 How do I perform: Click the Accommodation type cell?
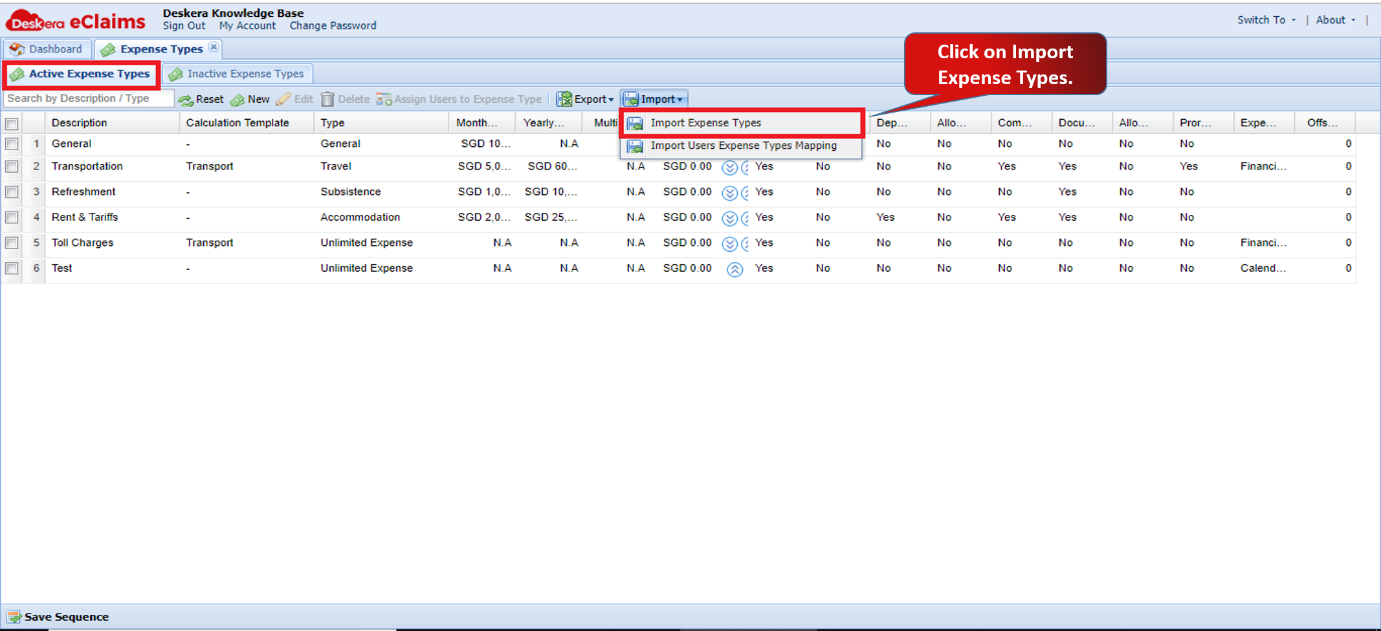[382, 217]
